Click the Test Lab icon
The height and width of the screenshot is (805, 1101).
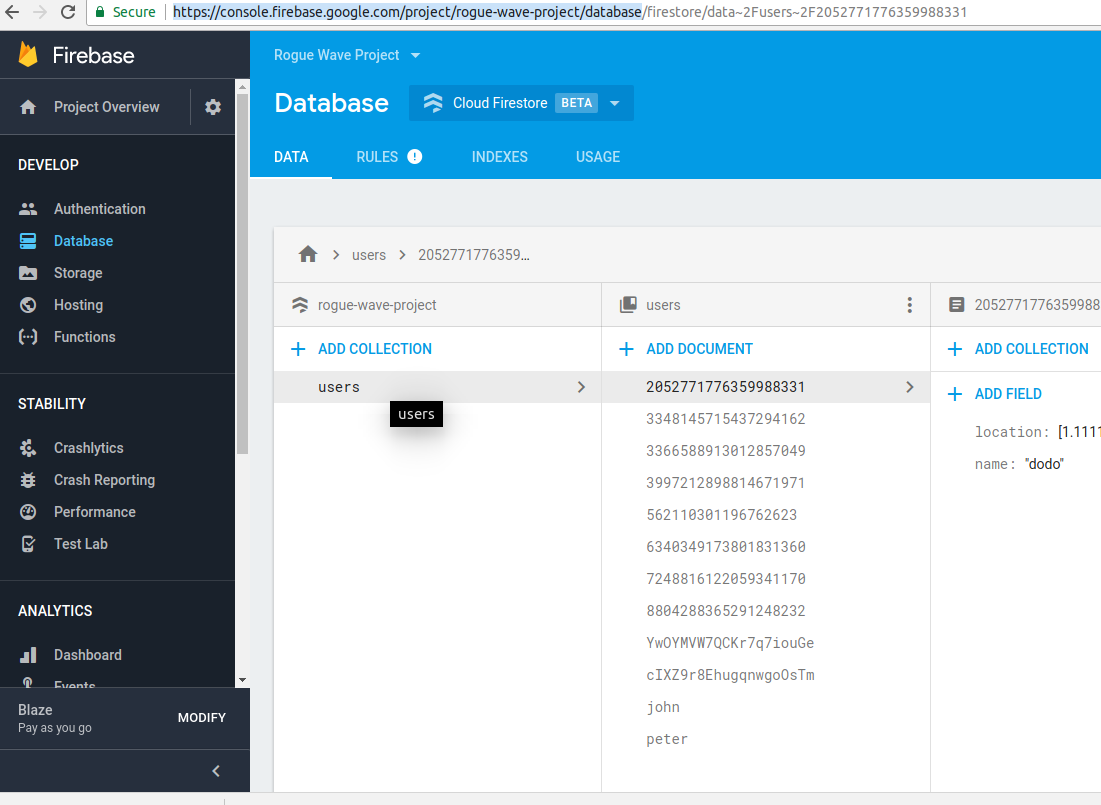28,544
